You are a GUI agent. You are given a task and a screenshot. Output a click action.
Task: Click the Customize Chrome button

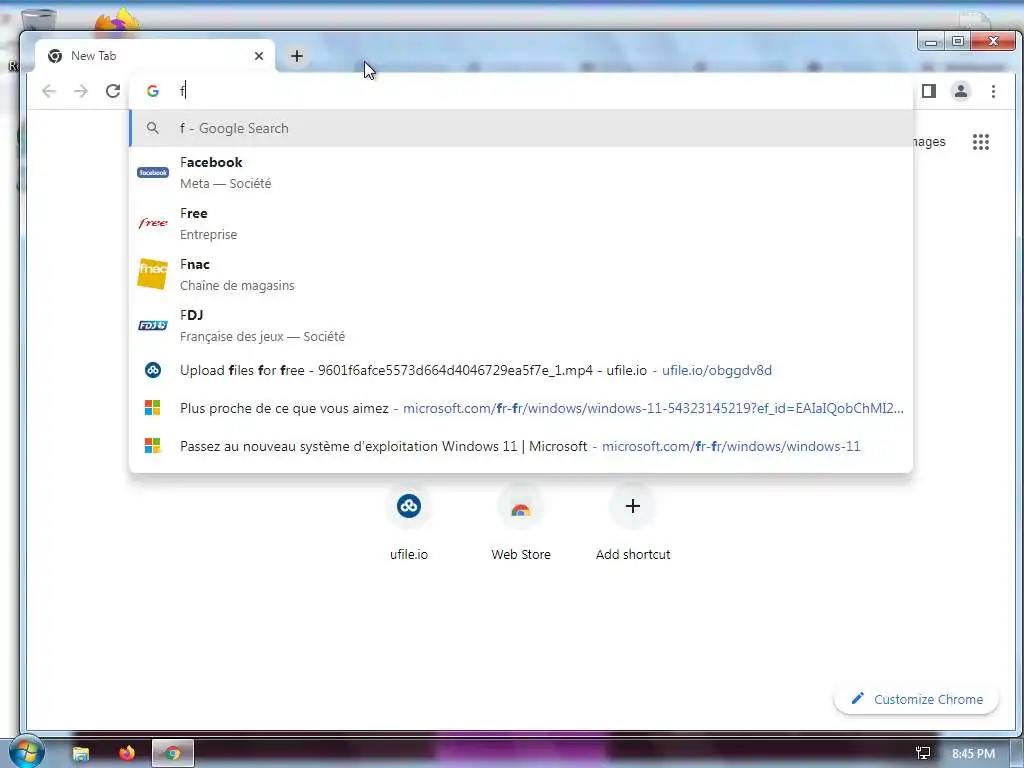click(916, 699)
